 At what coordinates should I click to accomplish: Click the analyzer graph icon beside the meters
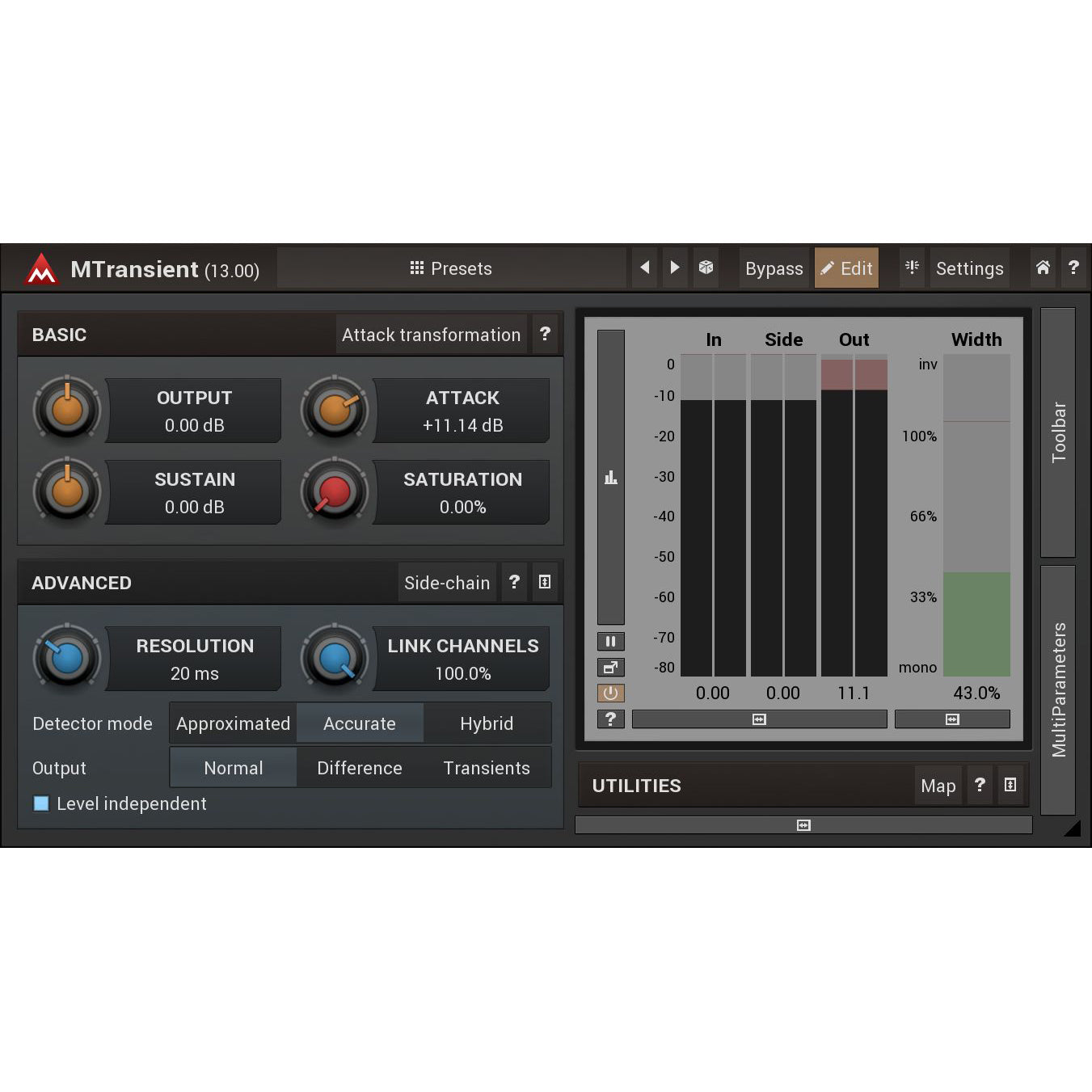pyautogui.click(x=610, y=477)
